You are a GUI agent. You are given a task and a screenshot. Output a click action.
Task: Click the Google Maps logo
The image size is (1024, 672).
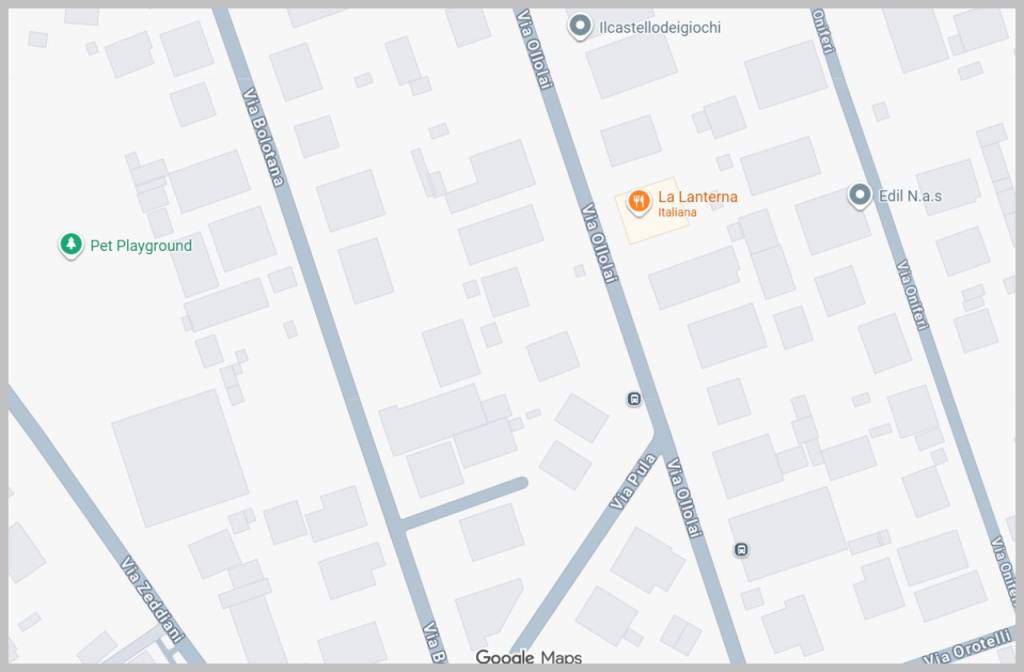(x=528, y=657)
